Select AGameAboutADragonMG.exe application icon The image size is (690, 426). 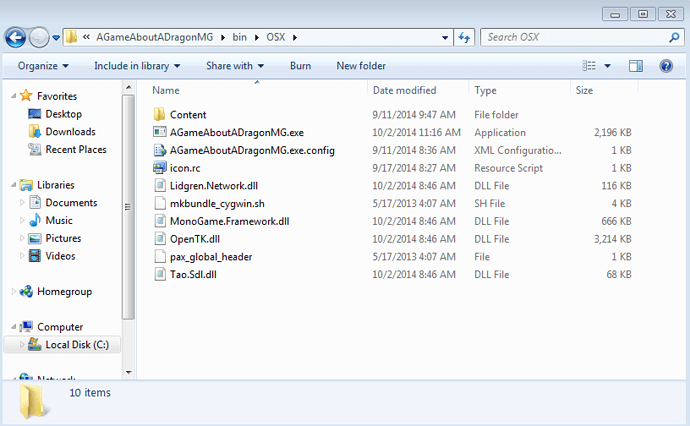click(x=159, y=132)
